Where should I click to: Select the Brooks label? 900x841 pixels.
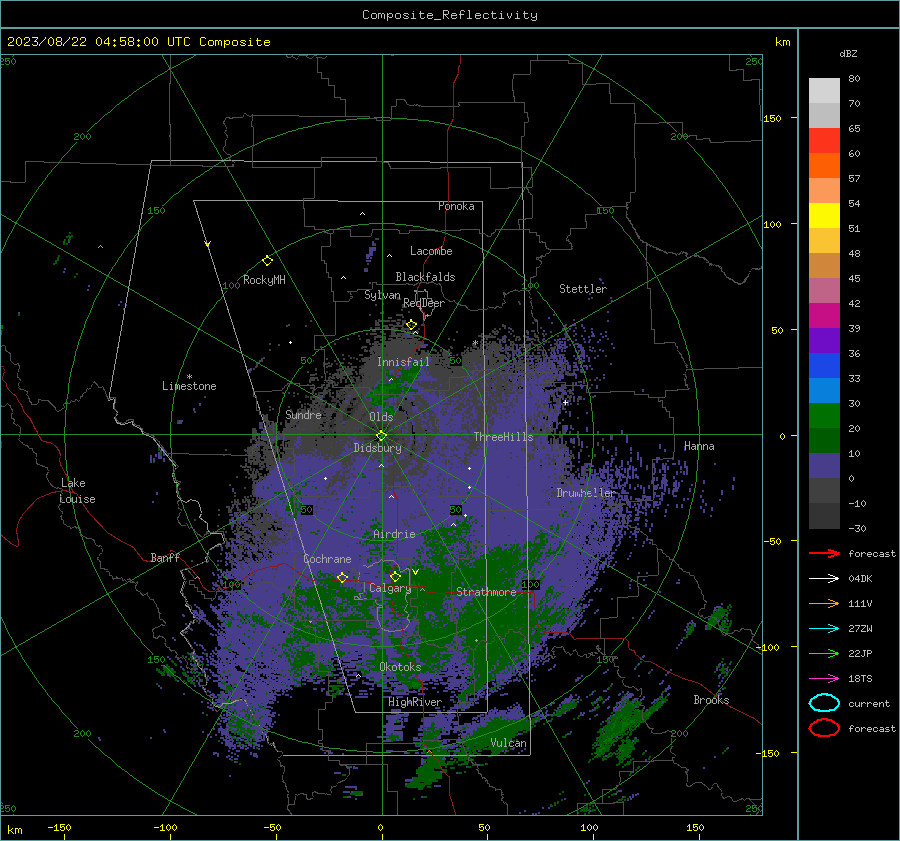[711, 700]
